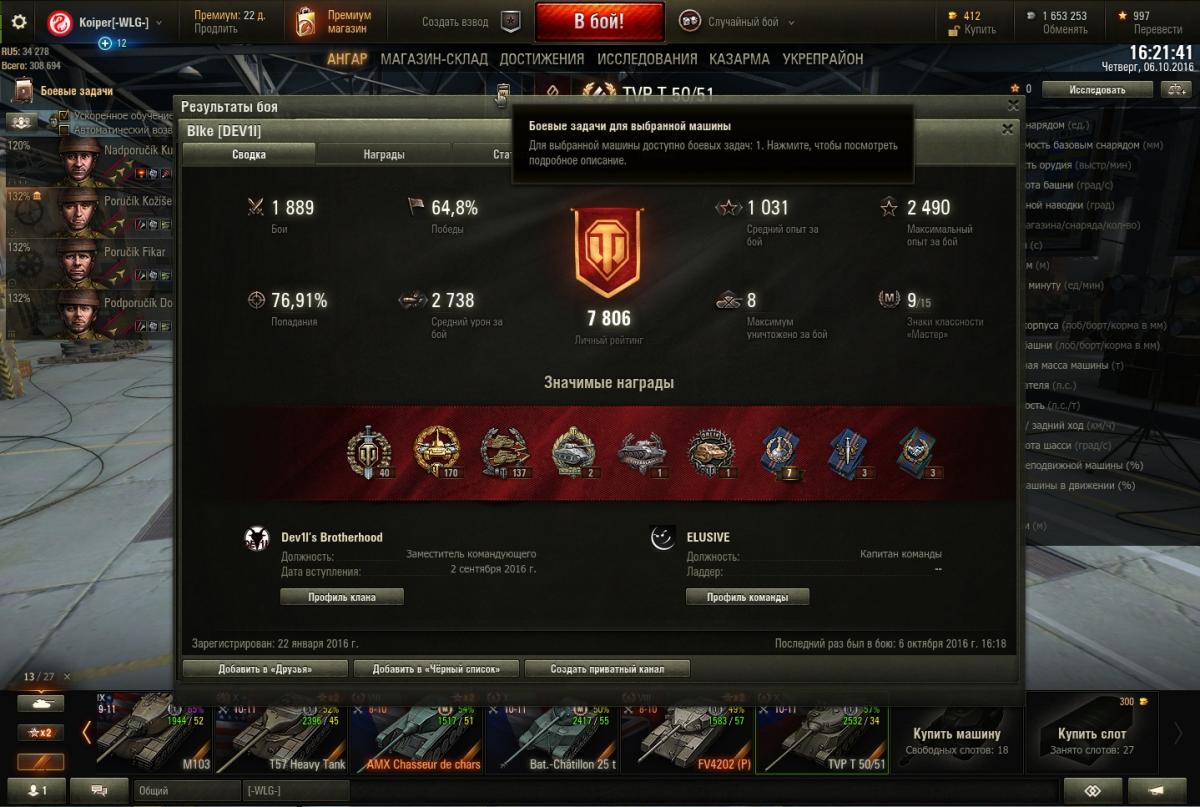Screen dimensions: 1200x807
Task: Toggle the orange-stripe favorites filter
Action: point(40,763)
